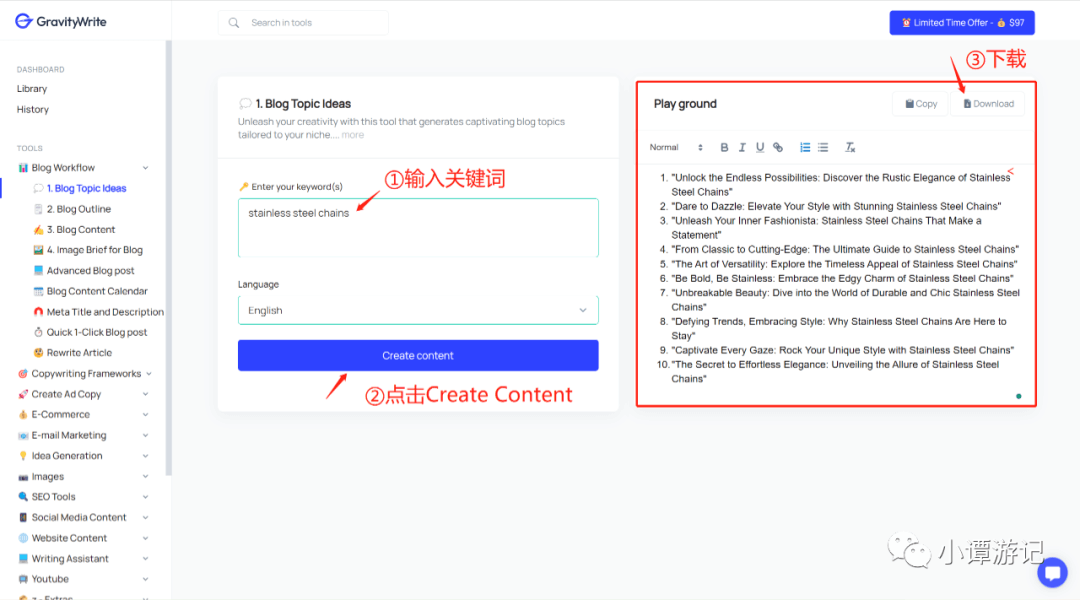The image size is (1080, 600).
Task: Open 4. Image Brief for Blog
Action: [x=94, y=250]
